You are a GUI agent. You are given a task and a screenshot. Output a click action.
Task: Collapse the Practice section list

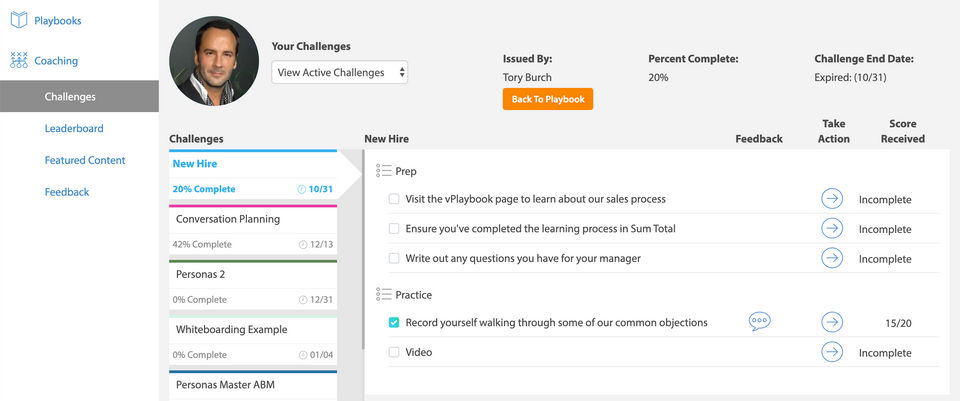point(383,294)
